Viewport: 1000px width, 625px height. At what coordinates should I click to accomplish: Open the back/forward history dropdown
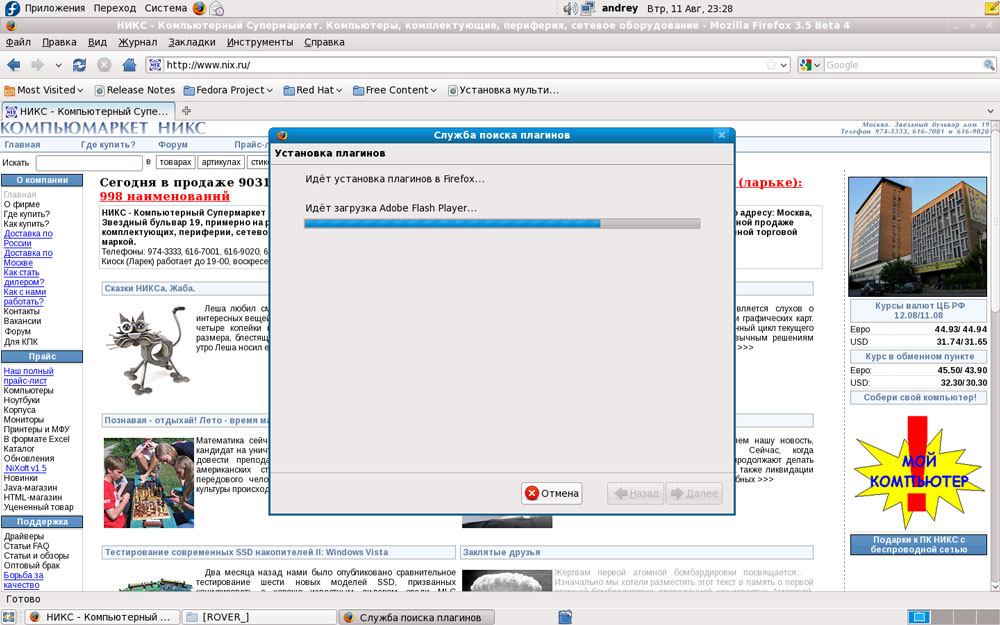tap(58, 65)
